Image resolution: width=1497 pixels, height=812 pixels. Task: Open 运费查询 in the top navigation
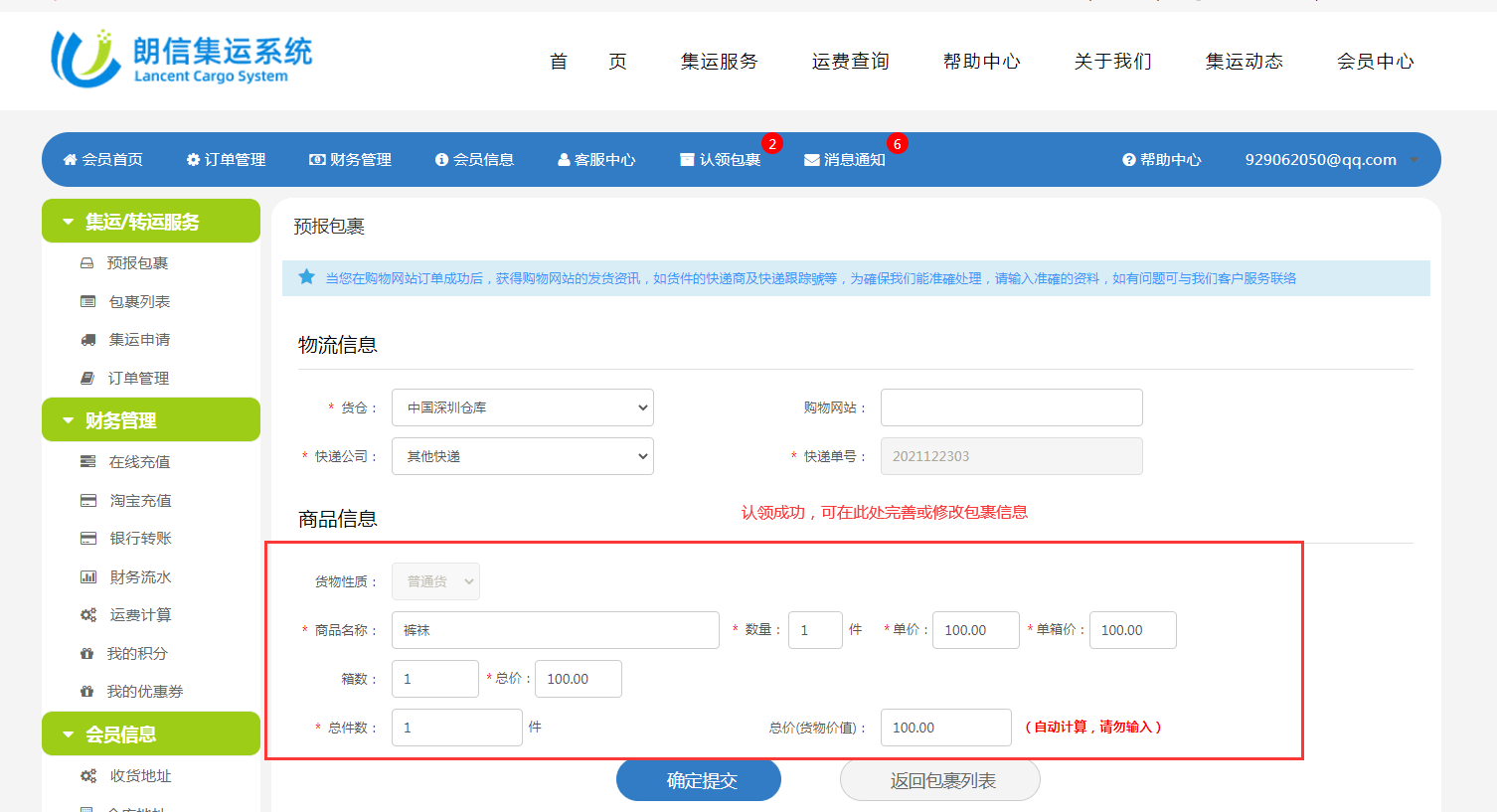[x=850, y=62]
